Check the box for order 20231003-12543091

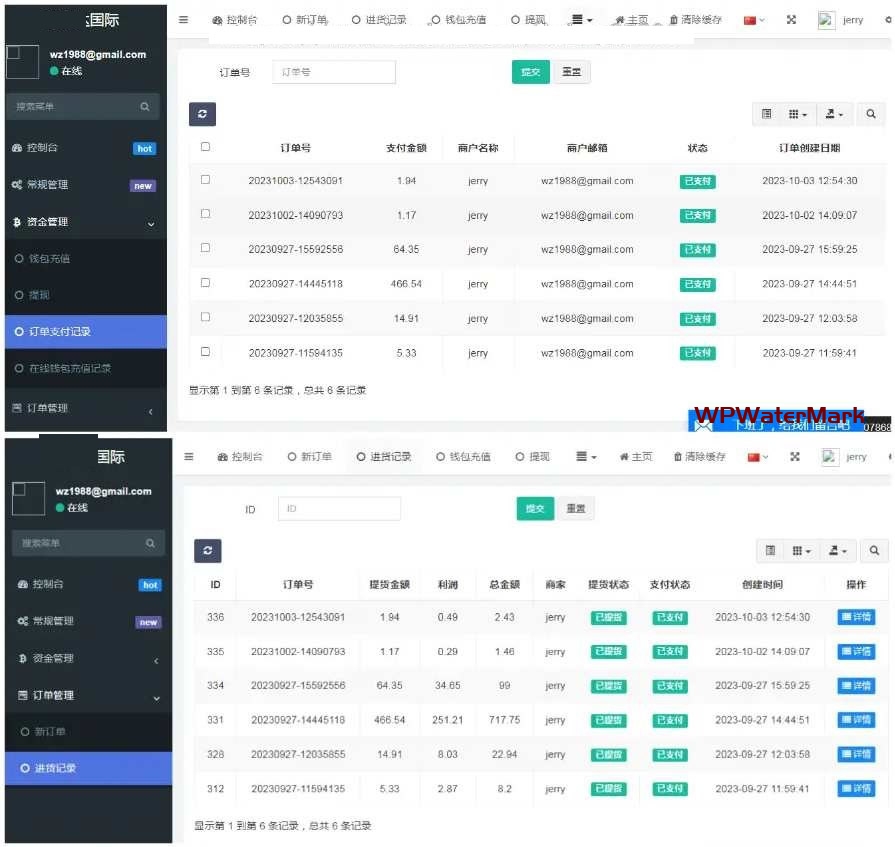pyautogui.click(x=205, y=180)
